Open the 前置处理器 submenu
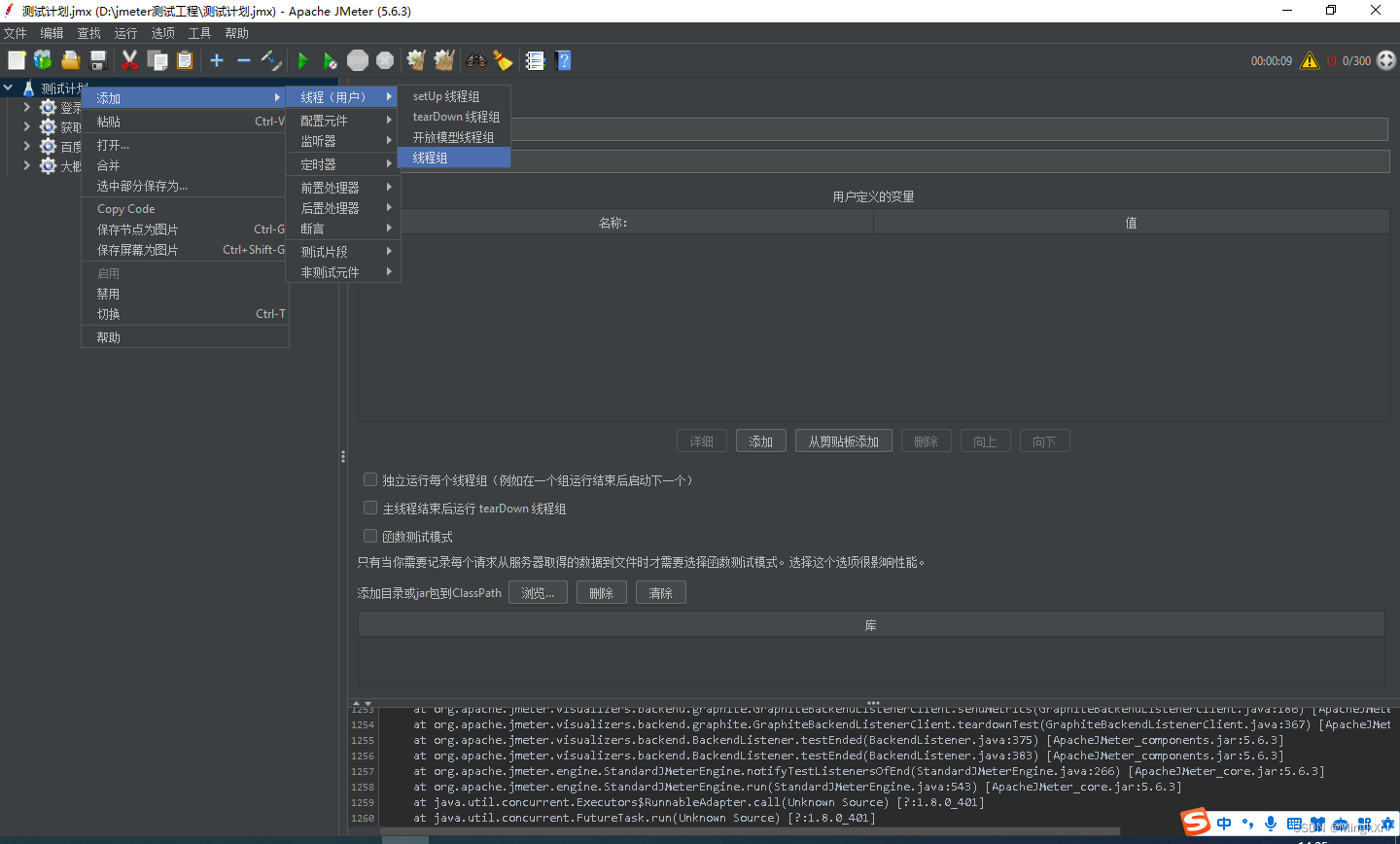Viewport: 1400px width, 844px height. [x=343, y=188]
